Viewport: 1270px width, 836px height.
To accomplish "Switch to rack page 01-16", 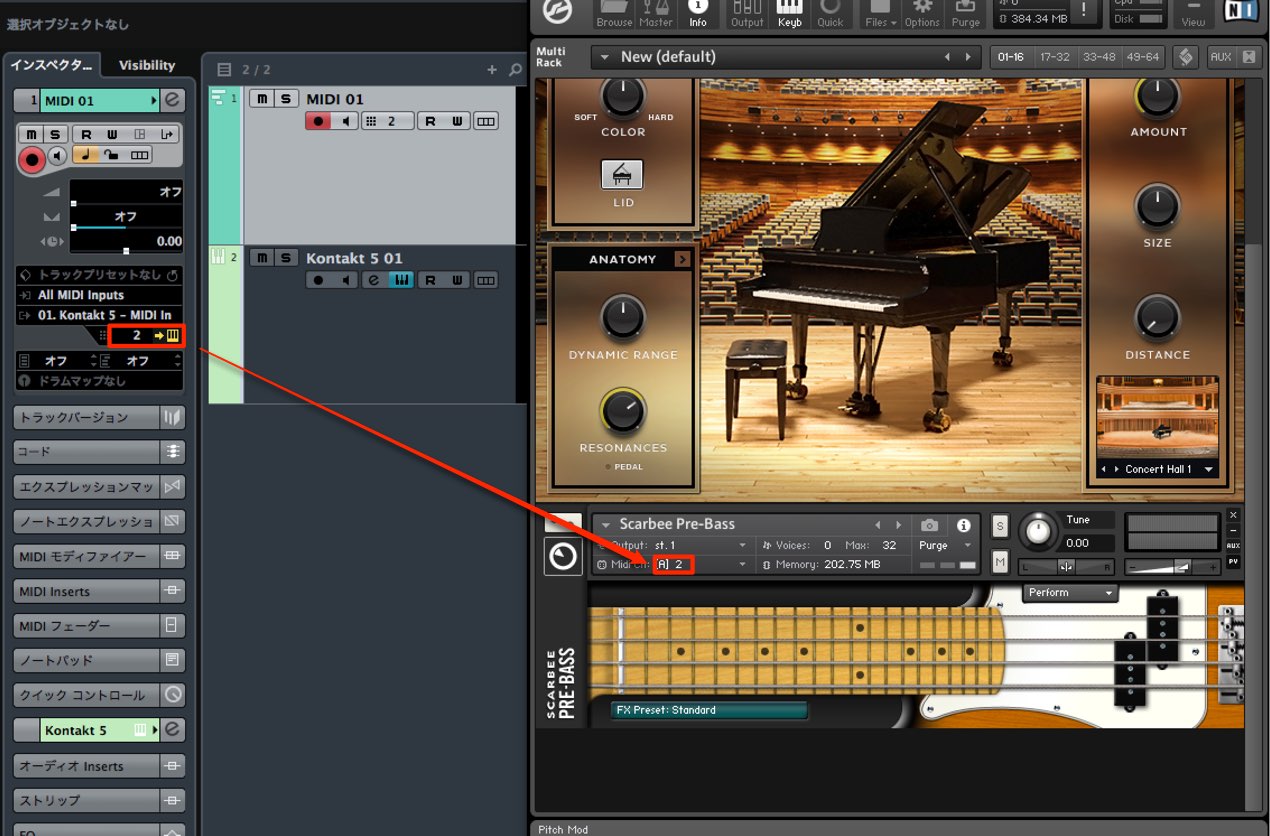I will (x=1012, y=57).
